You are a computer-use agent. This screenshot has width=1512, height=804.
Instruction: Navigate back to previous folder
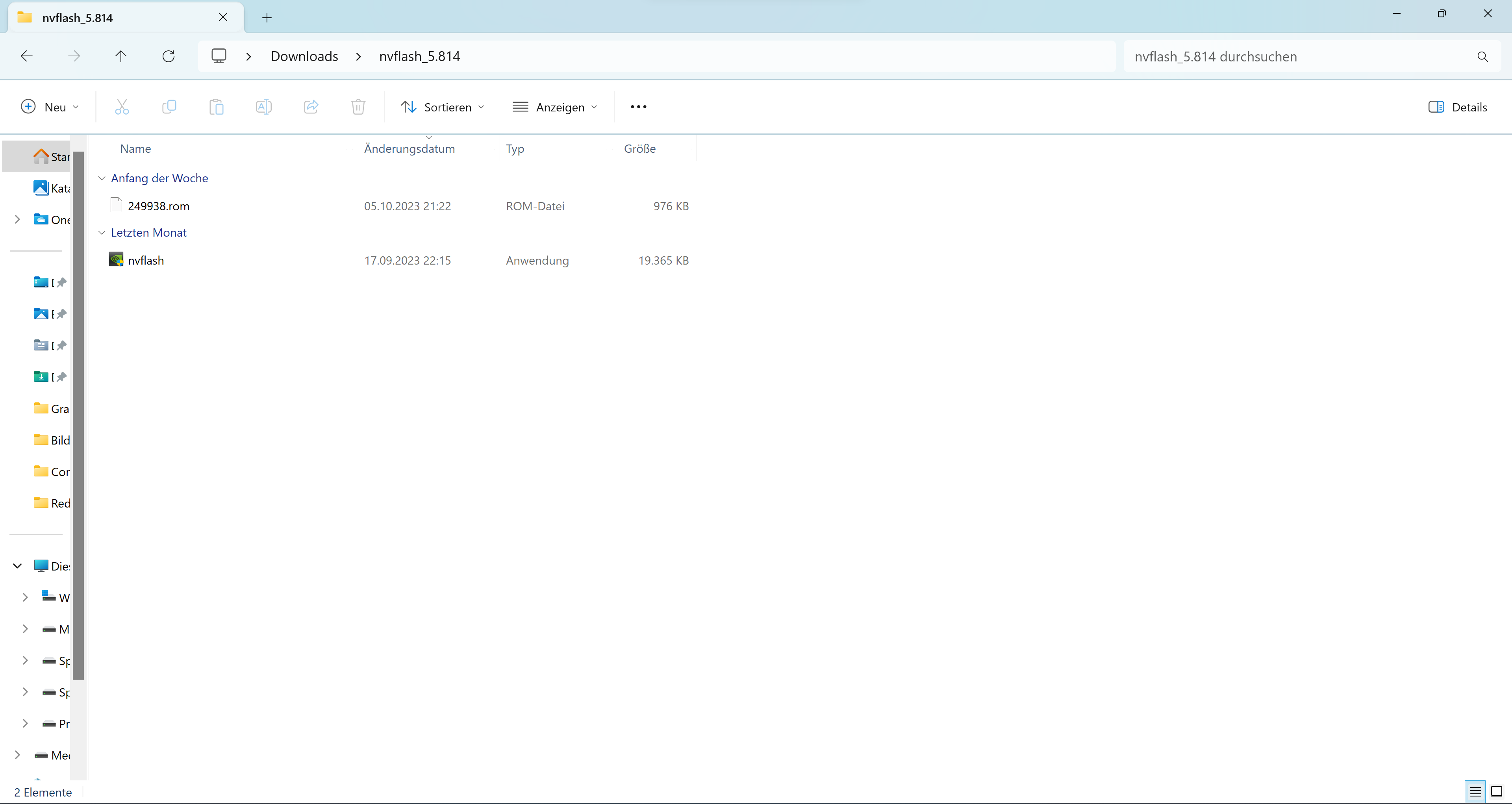tap(26, 56)
